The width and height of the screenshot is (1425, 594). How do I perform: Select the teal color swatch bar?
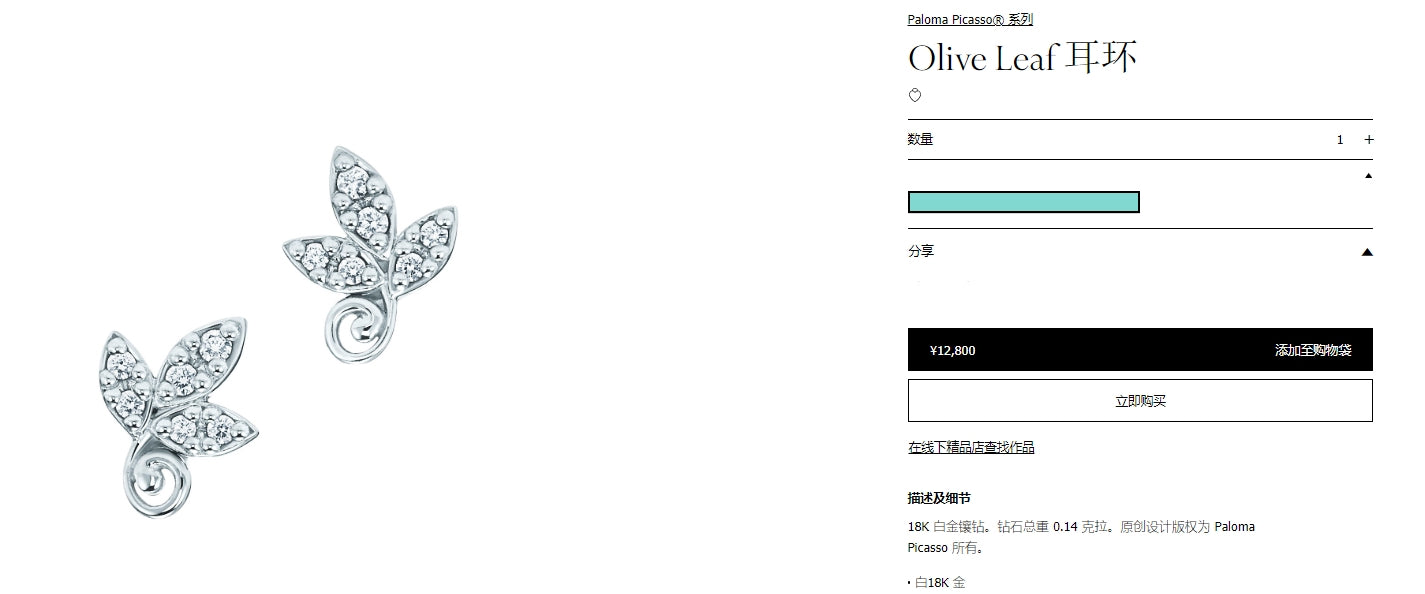click(x=1023, y=202)
